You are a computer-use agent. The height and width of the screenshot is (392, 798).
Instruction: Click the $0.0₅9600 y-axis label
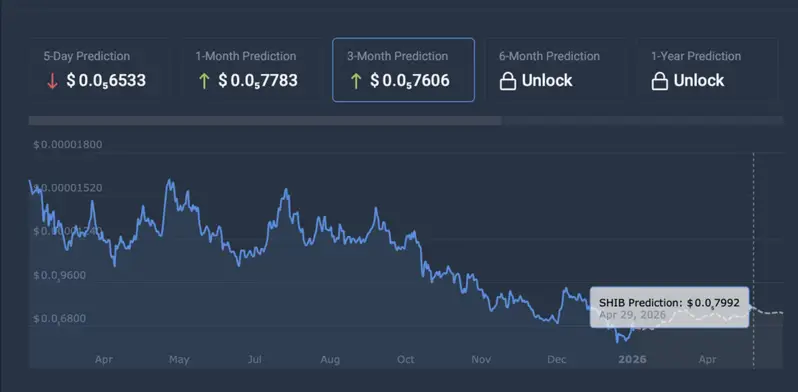60,275
